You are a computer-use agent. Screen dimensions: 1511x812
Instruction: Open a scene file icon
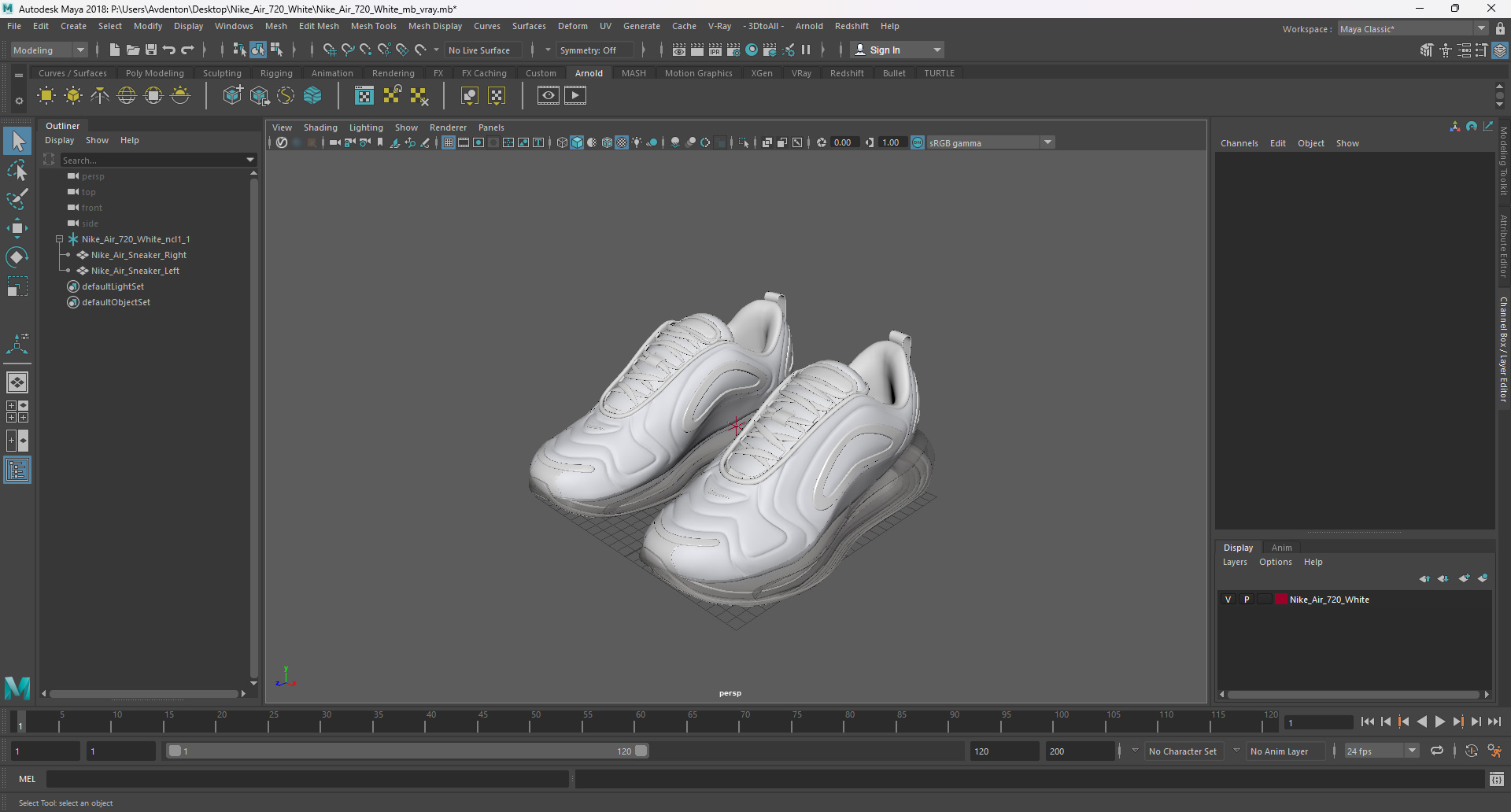coord(133,50)
